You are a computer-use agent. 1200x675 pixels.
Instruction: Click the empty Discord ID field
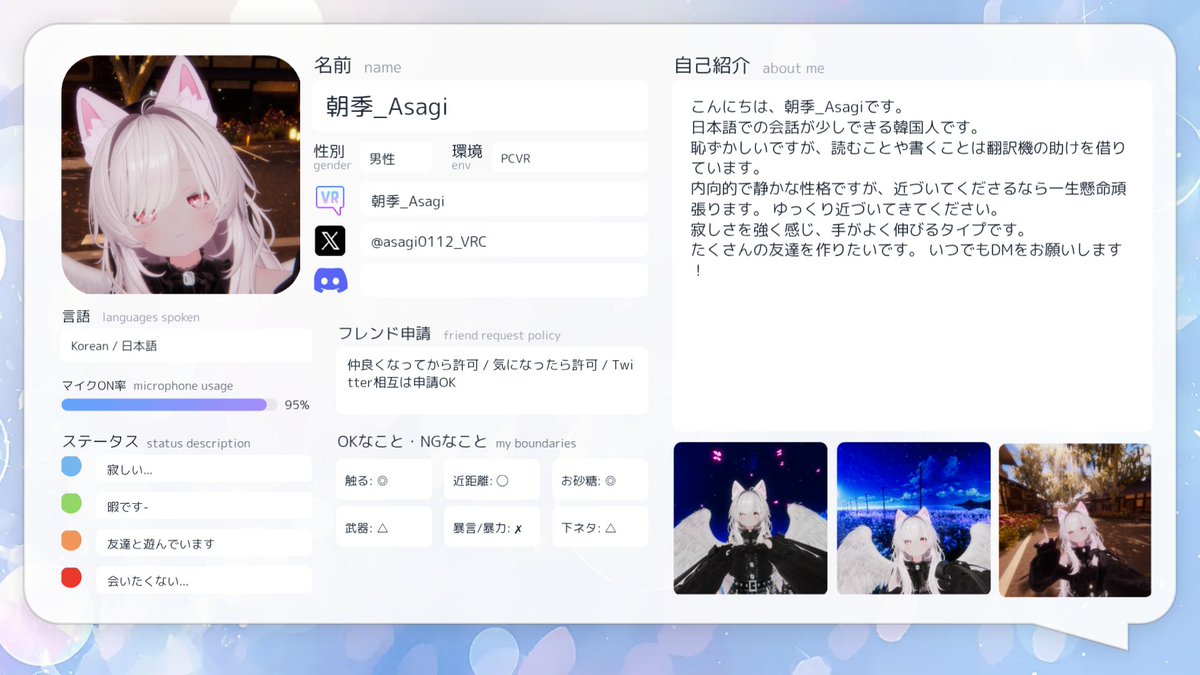click(x=504, y=280)
